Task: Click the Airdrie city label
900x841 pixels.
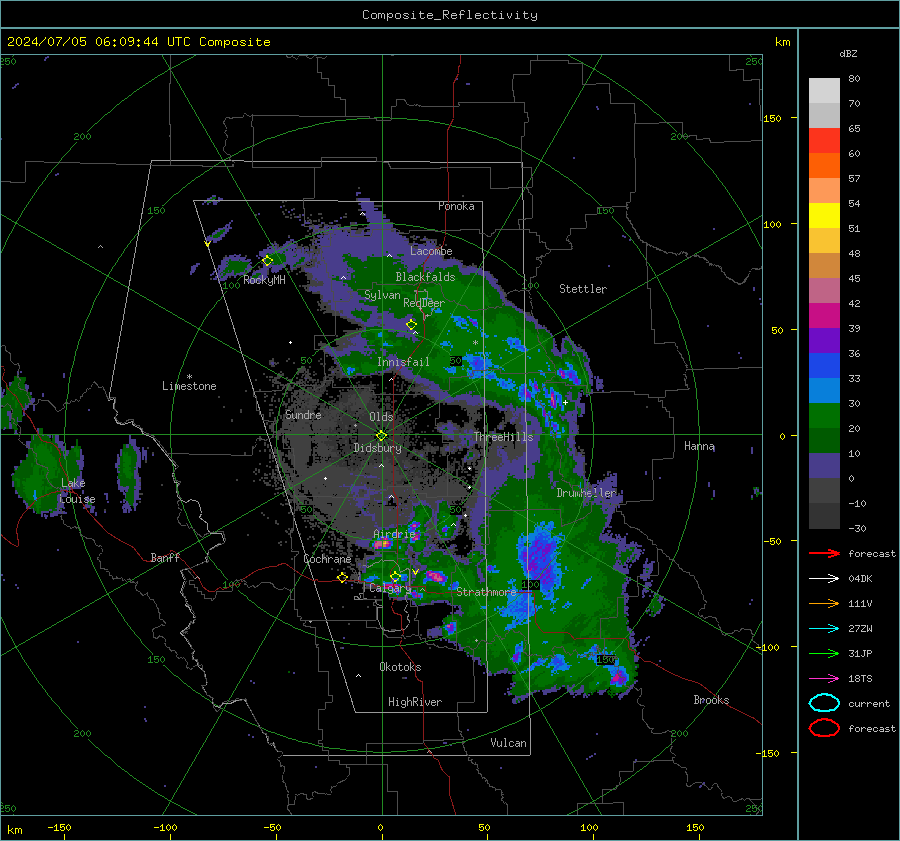Action: [394, 534]
